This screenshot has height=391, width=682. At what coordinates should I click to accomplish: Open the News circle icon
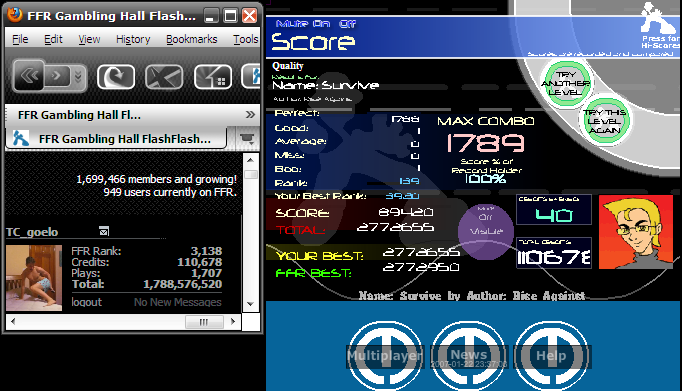click(x=468, y=356)
